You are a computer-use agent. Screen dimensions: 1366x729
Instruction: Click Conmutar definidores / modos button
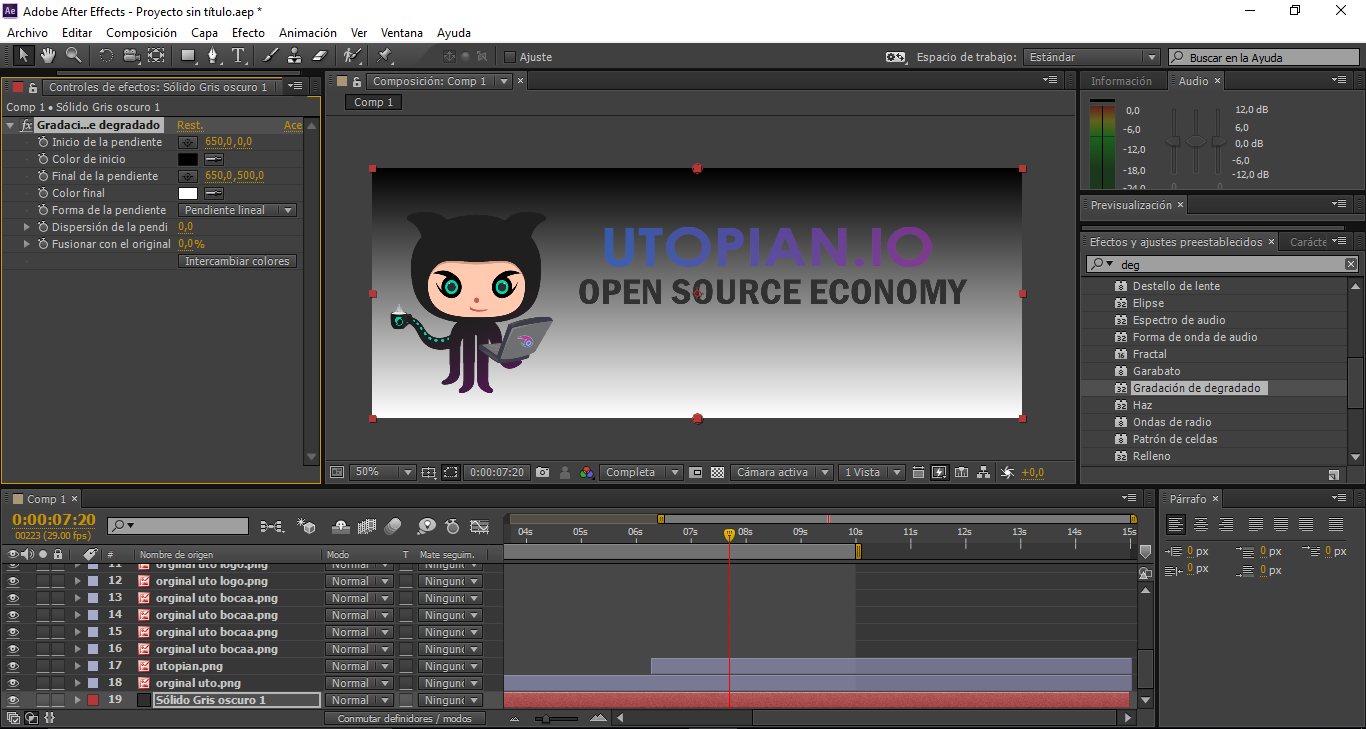tap(405, 718)
